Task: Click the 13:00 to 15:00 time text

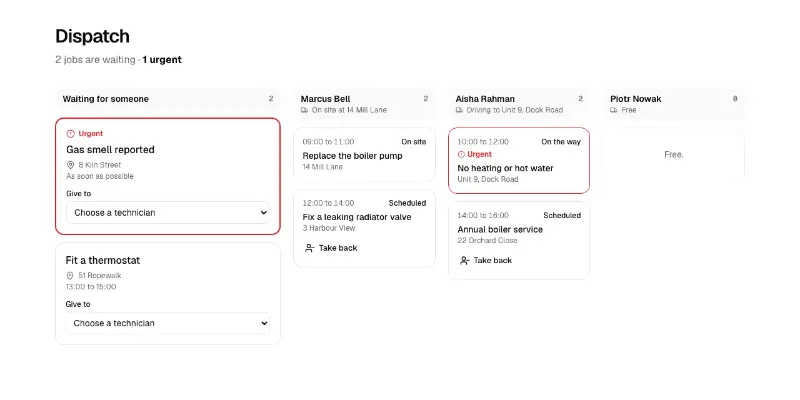Action: (x=91, y=287)
